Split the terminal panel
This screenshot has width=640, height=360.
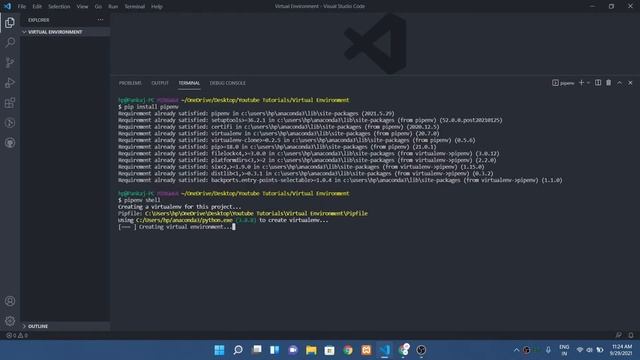[x=598, y=82]
